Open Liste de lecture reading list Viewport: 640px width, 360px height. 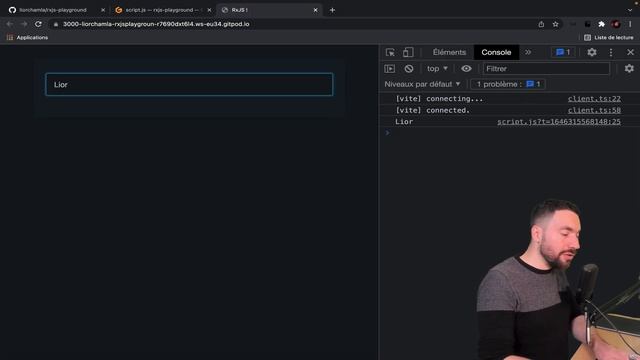609,37
